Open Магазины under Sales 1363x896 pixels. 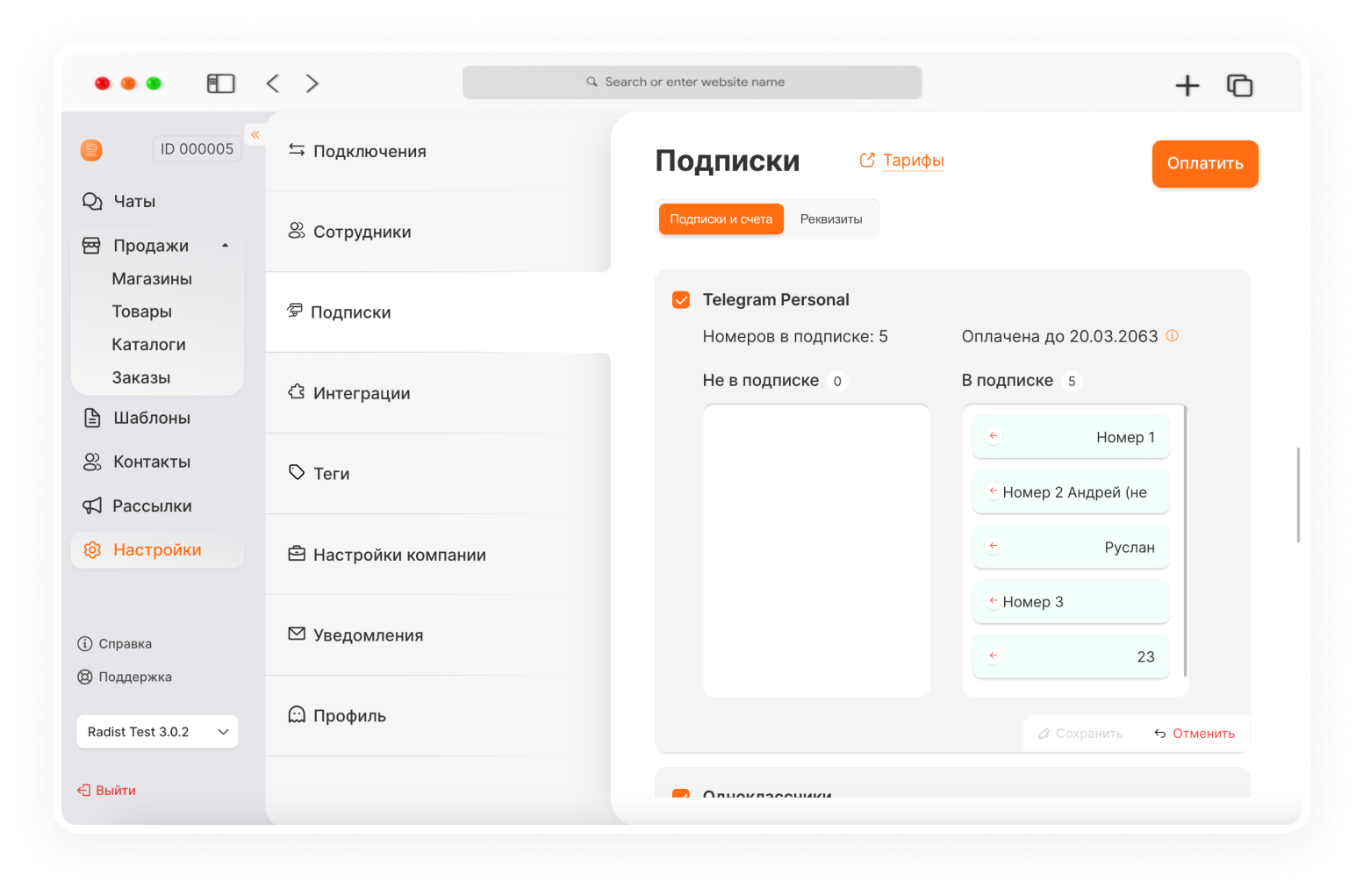(x=152, y=279)
